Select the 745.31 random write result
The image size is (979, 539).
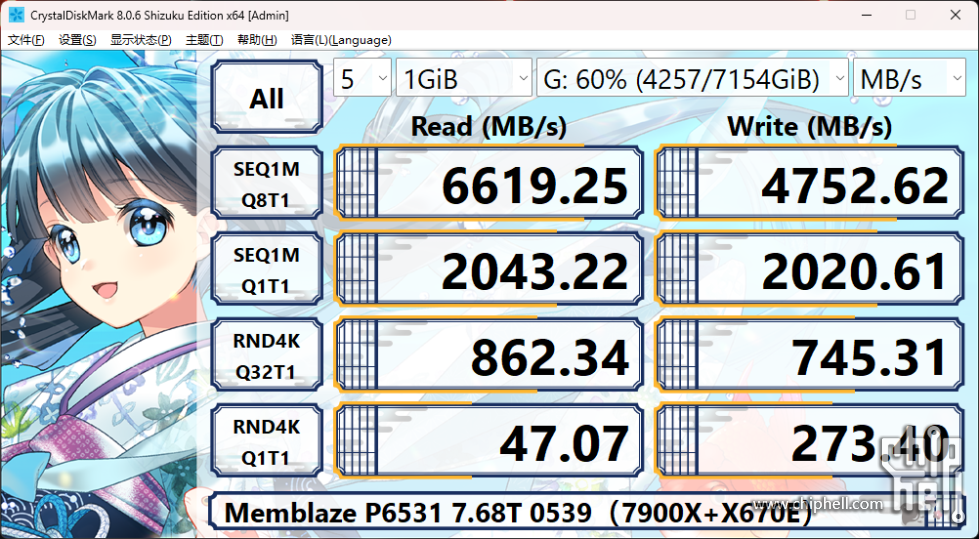point(809,355)
